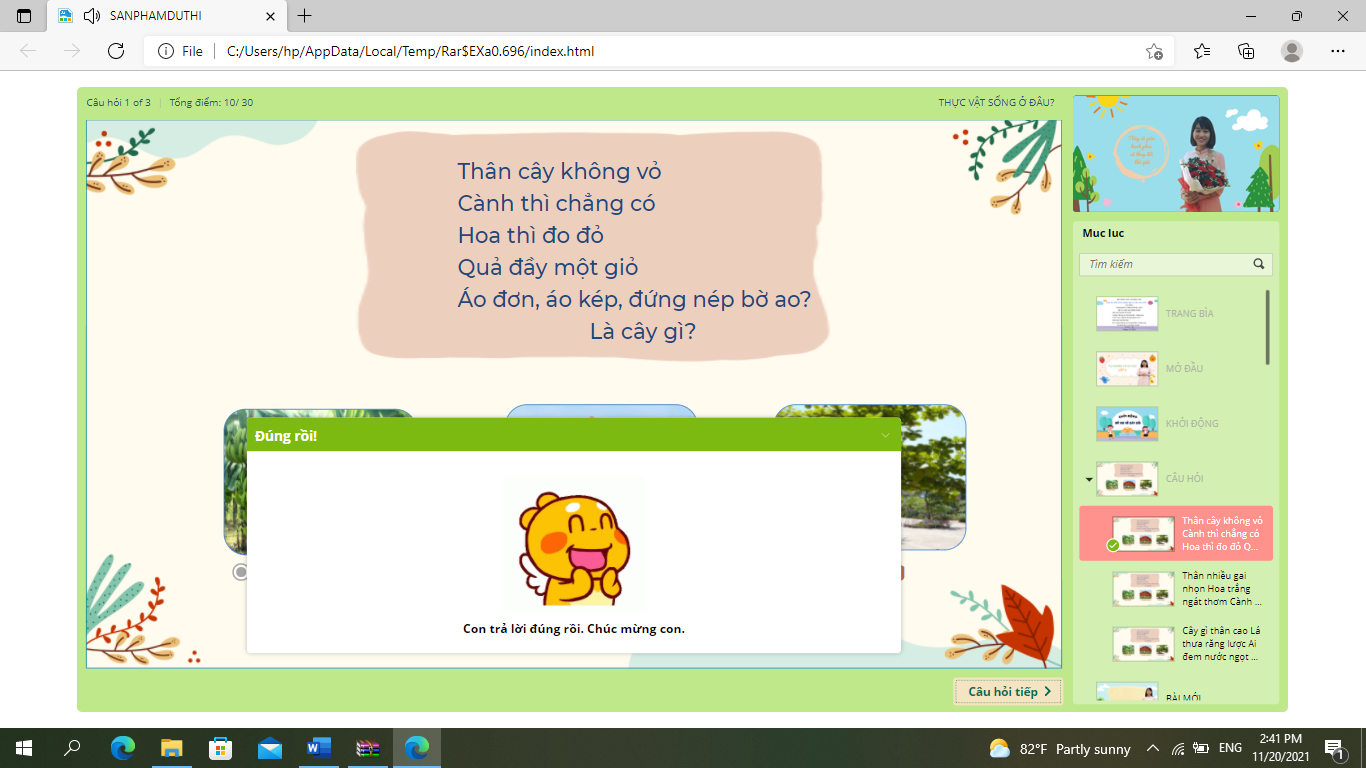Image resolution: width=1366 pixels, height=768 pixels.
Task: Click the Tìm kiếm search field
Action: [x=1165, y=264]
